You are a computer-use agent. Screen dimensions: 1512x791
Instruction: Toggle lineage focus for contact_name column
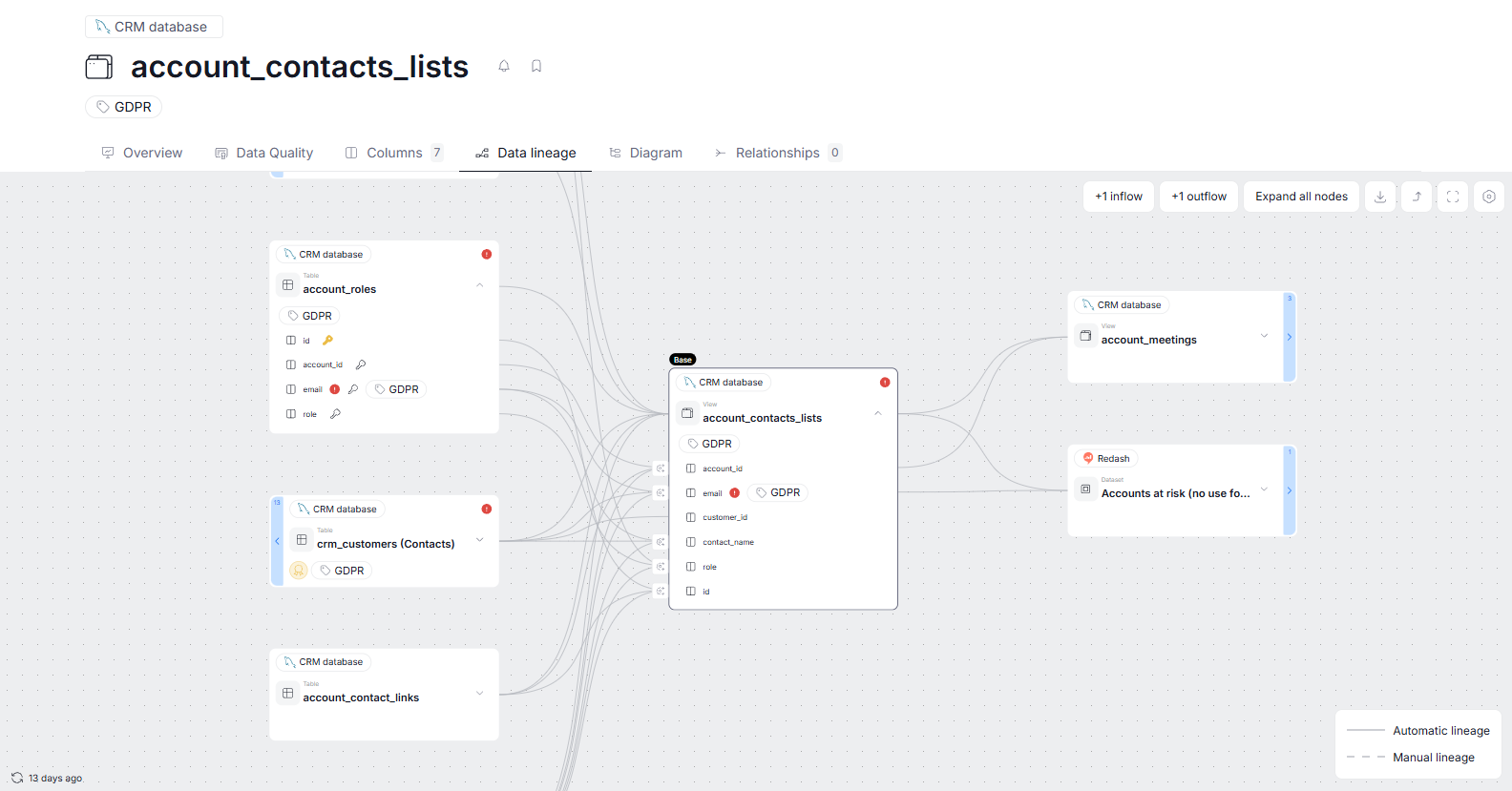(660, 542)
